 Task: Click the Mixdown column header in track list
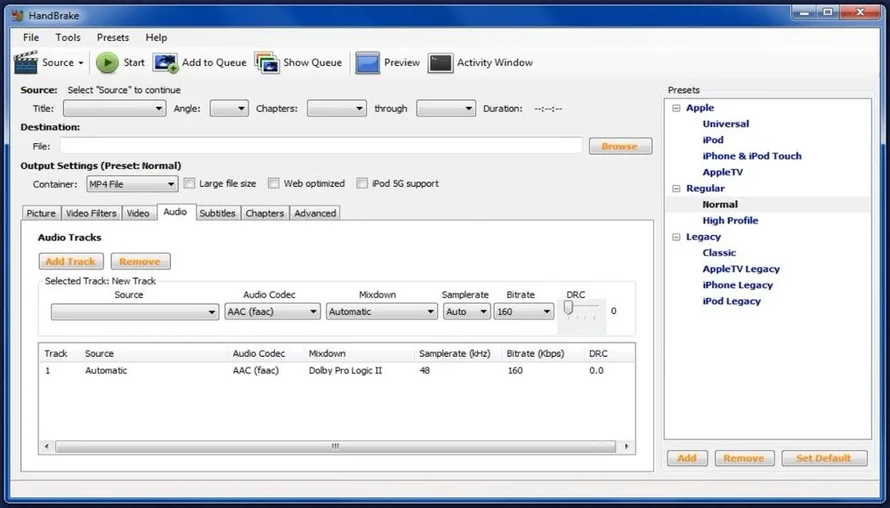click(359, 354)
